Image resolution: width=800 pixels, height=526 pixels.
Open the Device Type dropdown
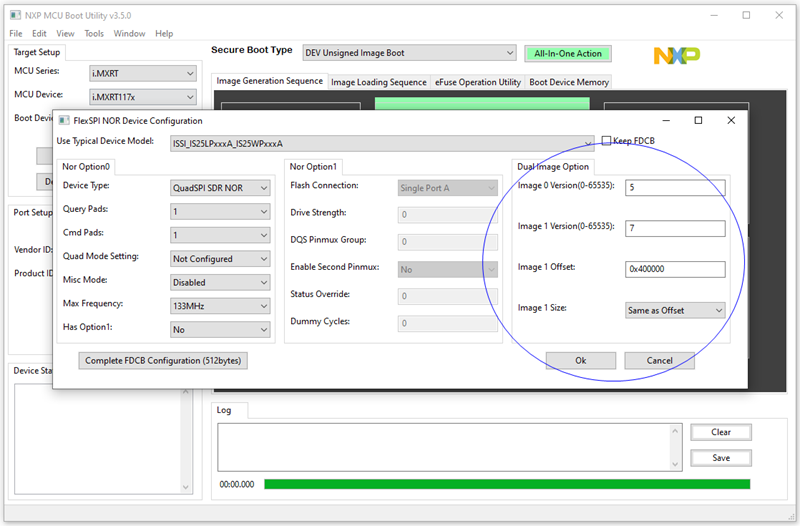point(220,188)
